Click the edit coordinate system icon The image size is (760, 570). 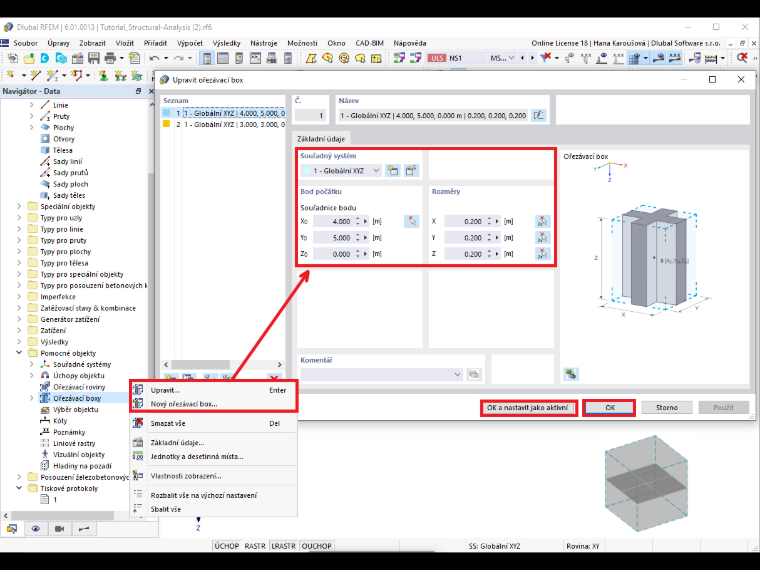[411, 171]
